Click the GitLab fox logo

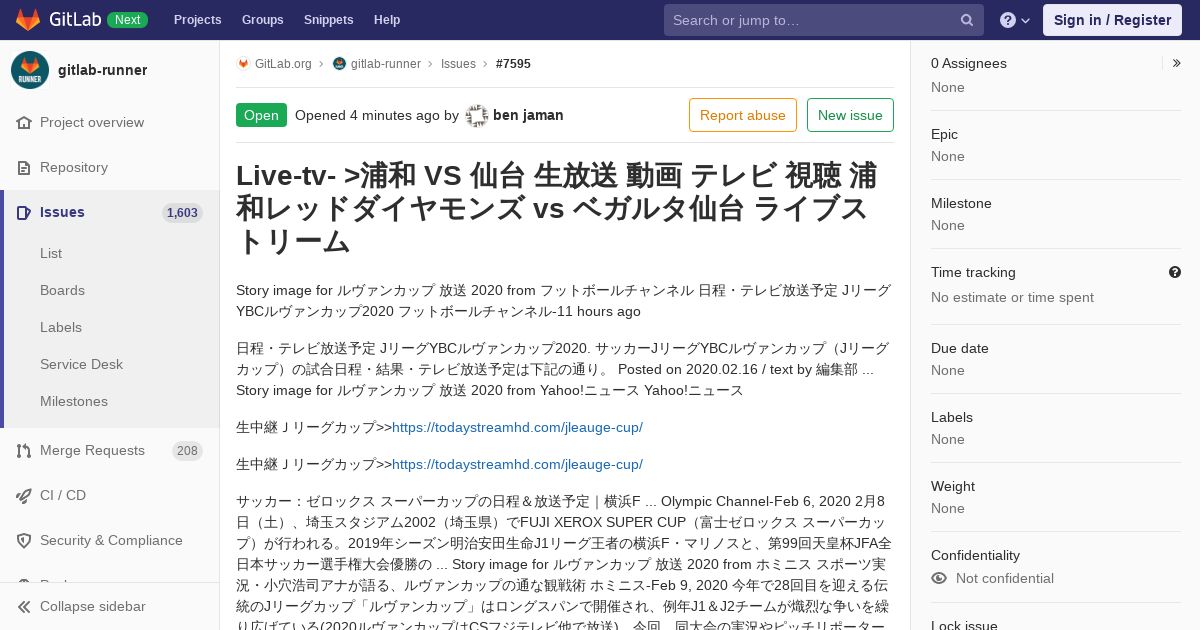click(x=28, y=20)
